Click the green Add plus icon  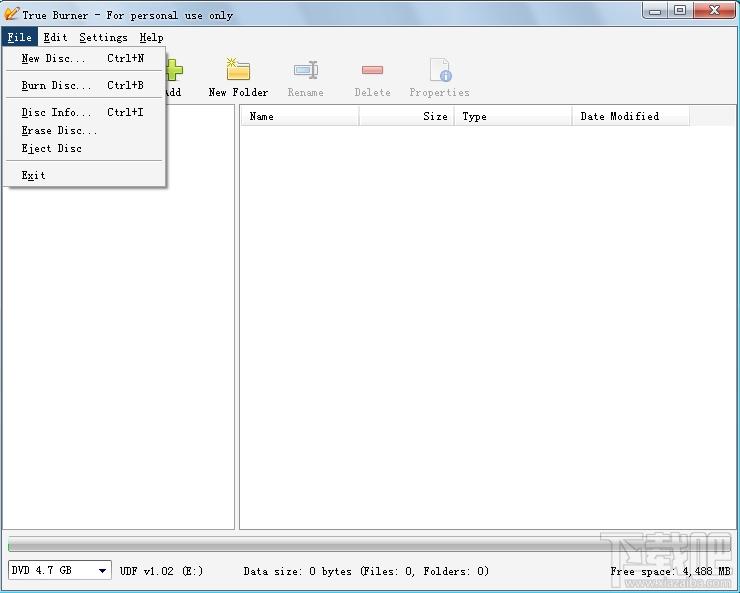tap(175, 70)
